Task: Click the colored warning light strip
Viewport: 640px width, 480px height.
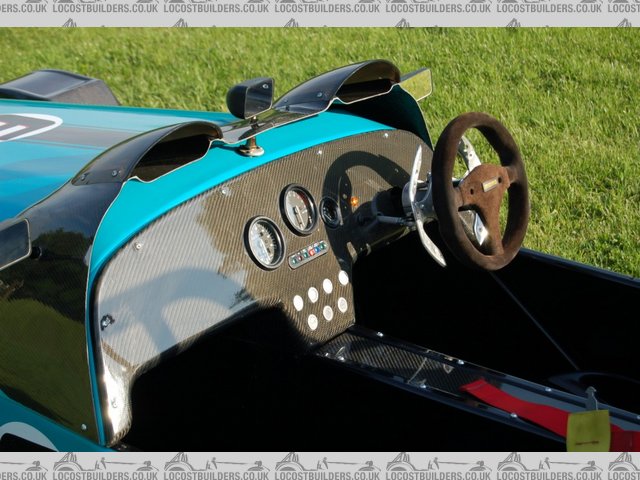Action: click(308, 254)
